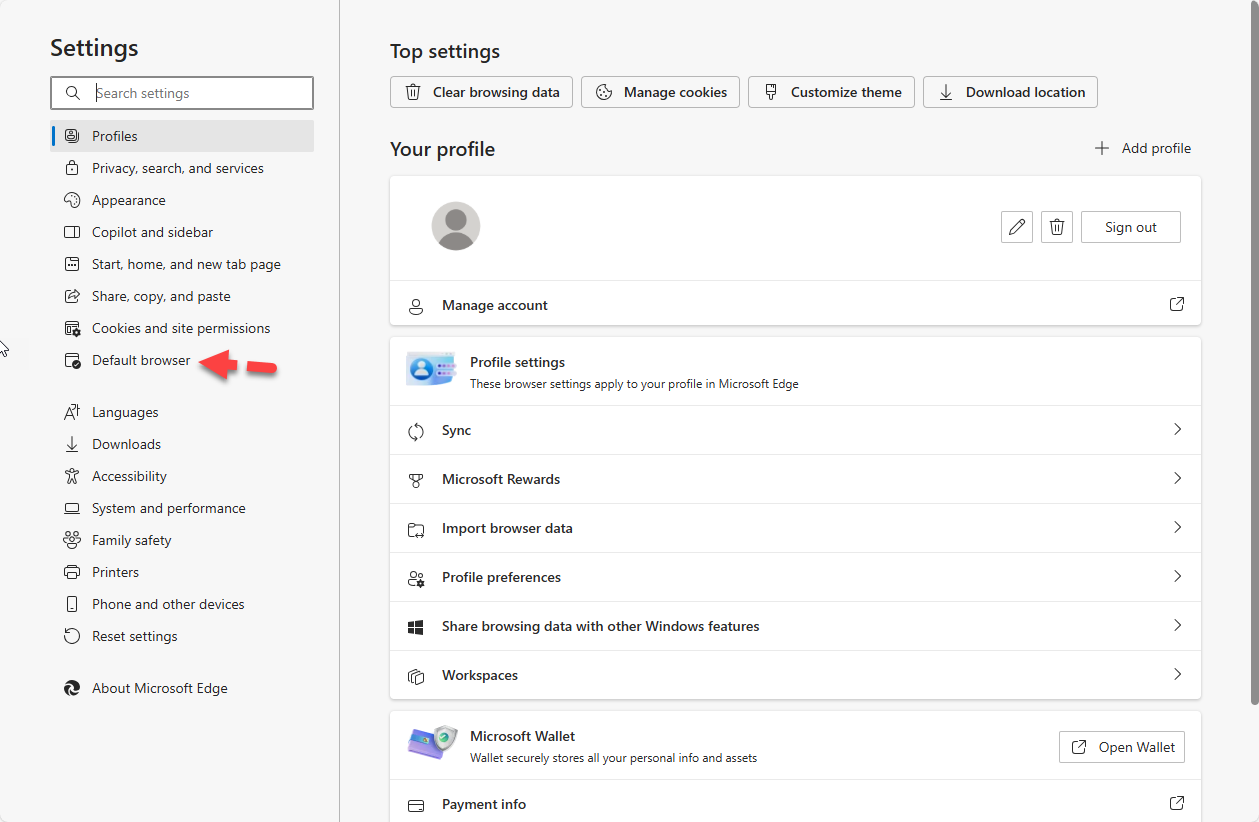1259x822 pixels.
Task: Click the vertical scrollbar of the settings page
Action: pyautogui.click(x=1254, y=355)
